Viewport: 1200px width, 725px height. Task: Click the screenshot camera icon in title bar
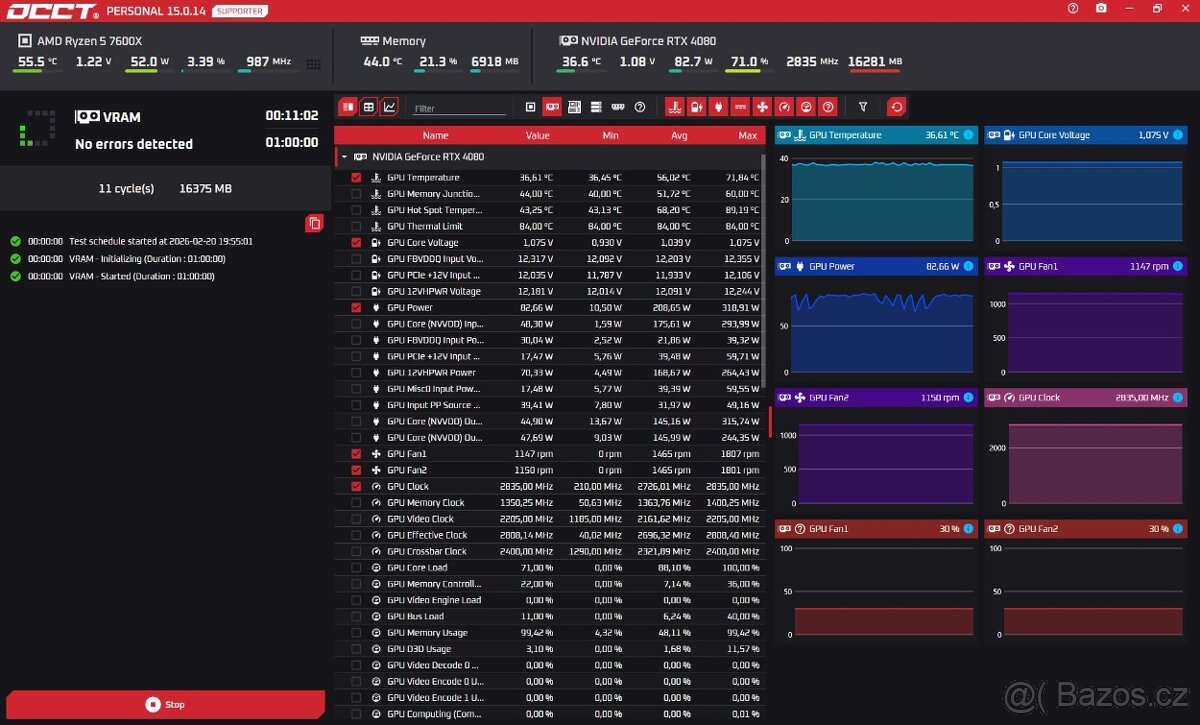[x=1101, y=8]
